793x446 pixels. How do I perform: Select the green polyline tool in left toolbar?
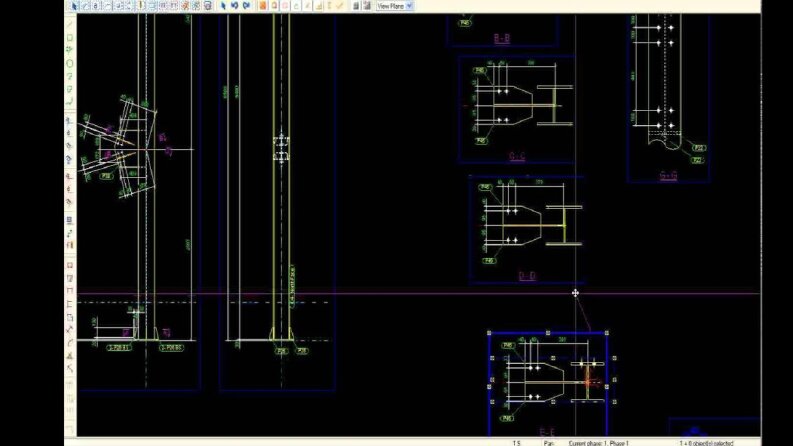(x=70, y=50)
